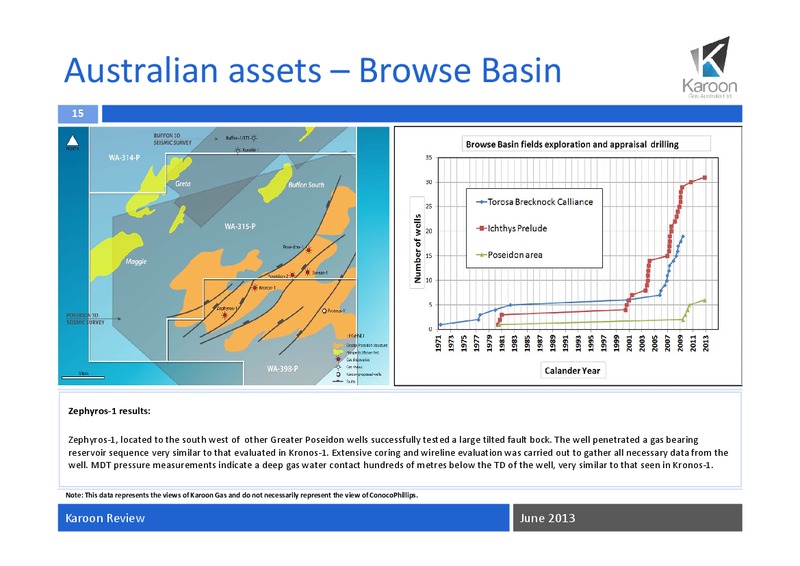Click the WA-314-P permit label
This screenshot has height=566, width=800.
tap(124, 158)
